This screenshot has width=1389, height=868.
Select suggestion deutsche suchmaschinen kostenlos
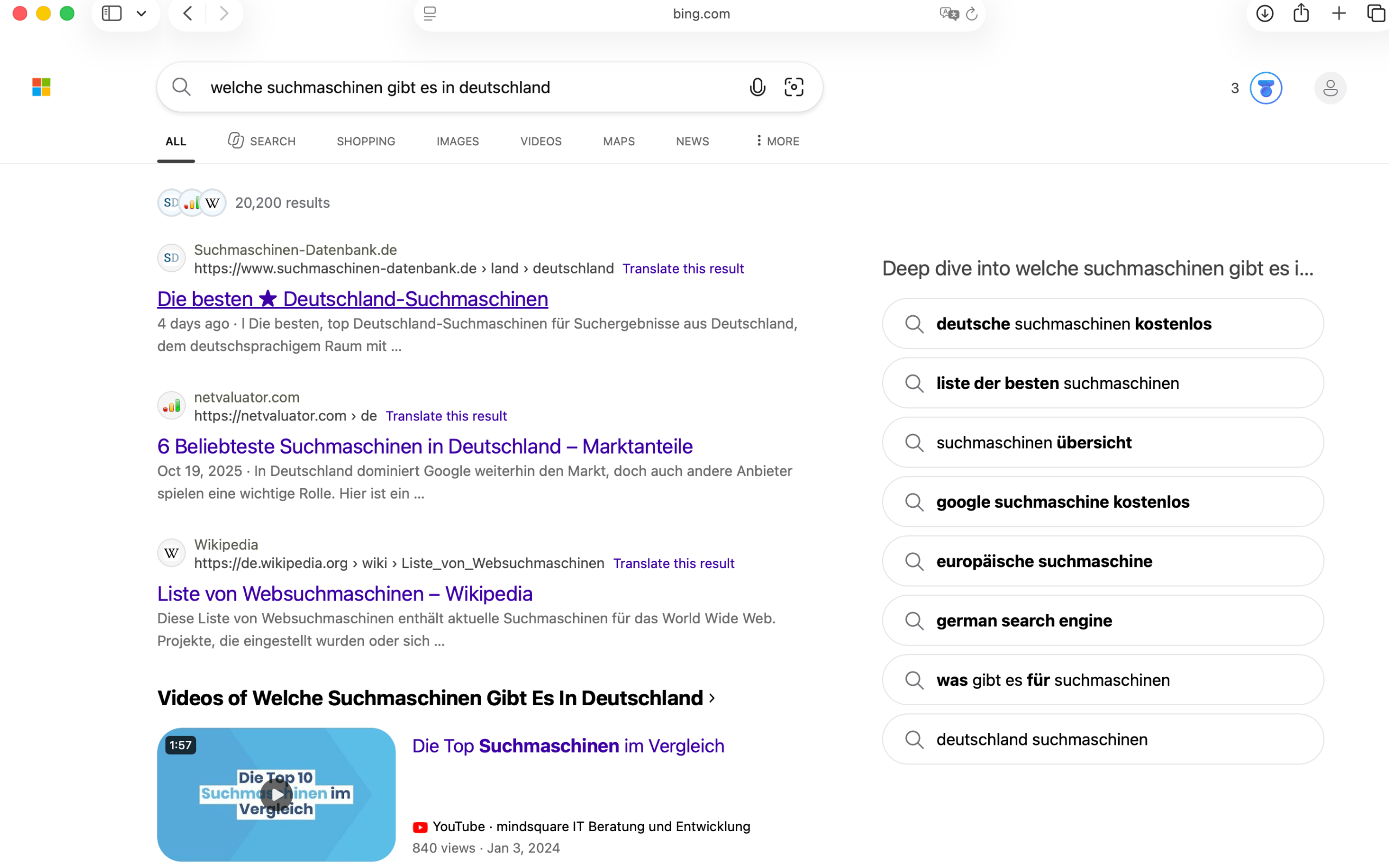point(1103,324)
